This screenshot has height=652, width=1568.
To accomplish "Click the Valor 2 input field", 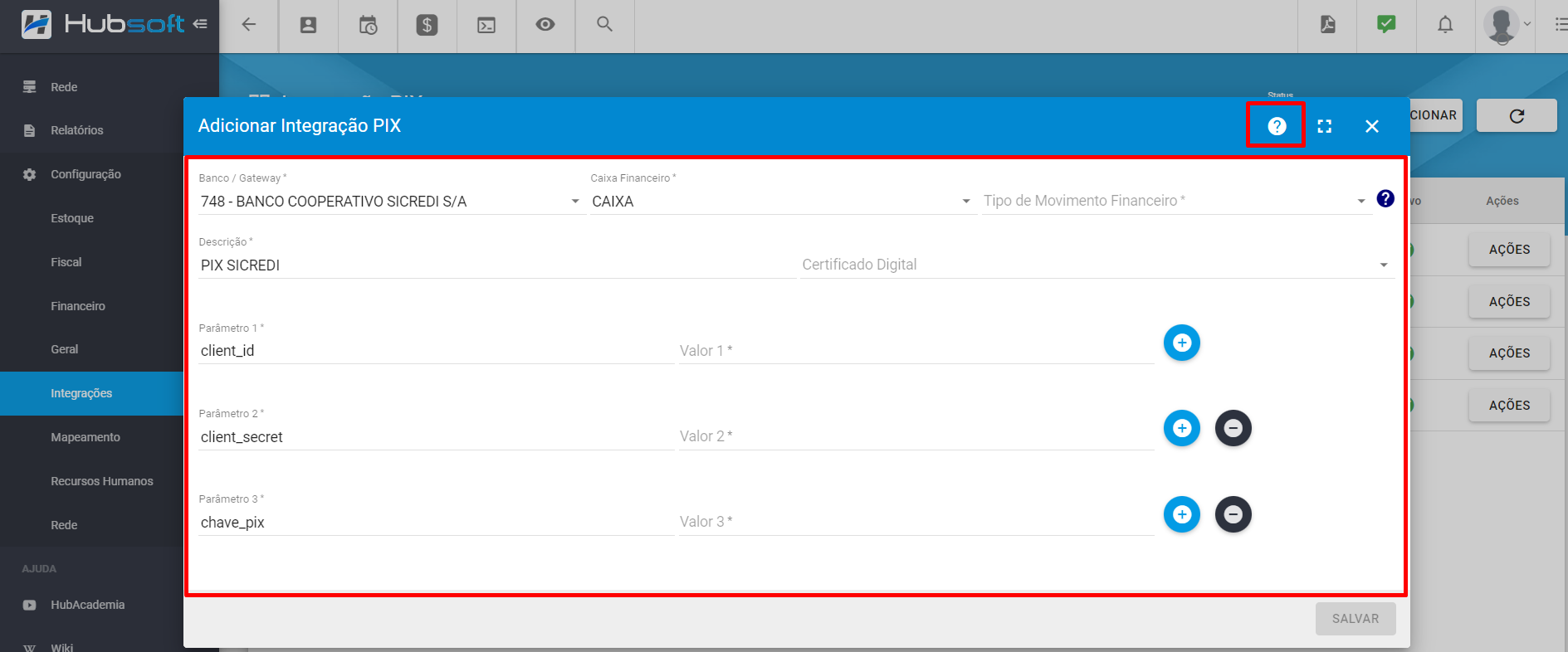I will 916,436.
